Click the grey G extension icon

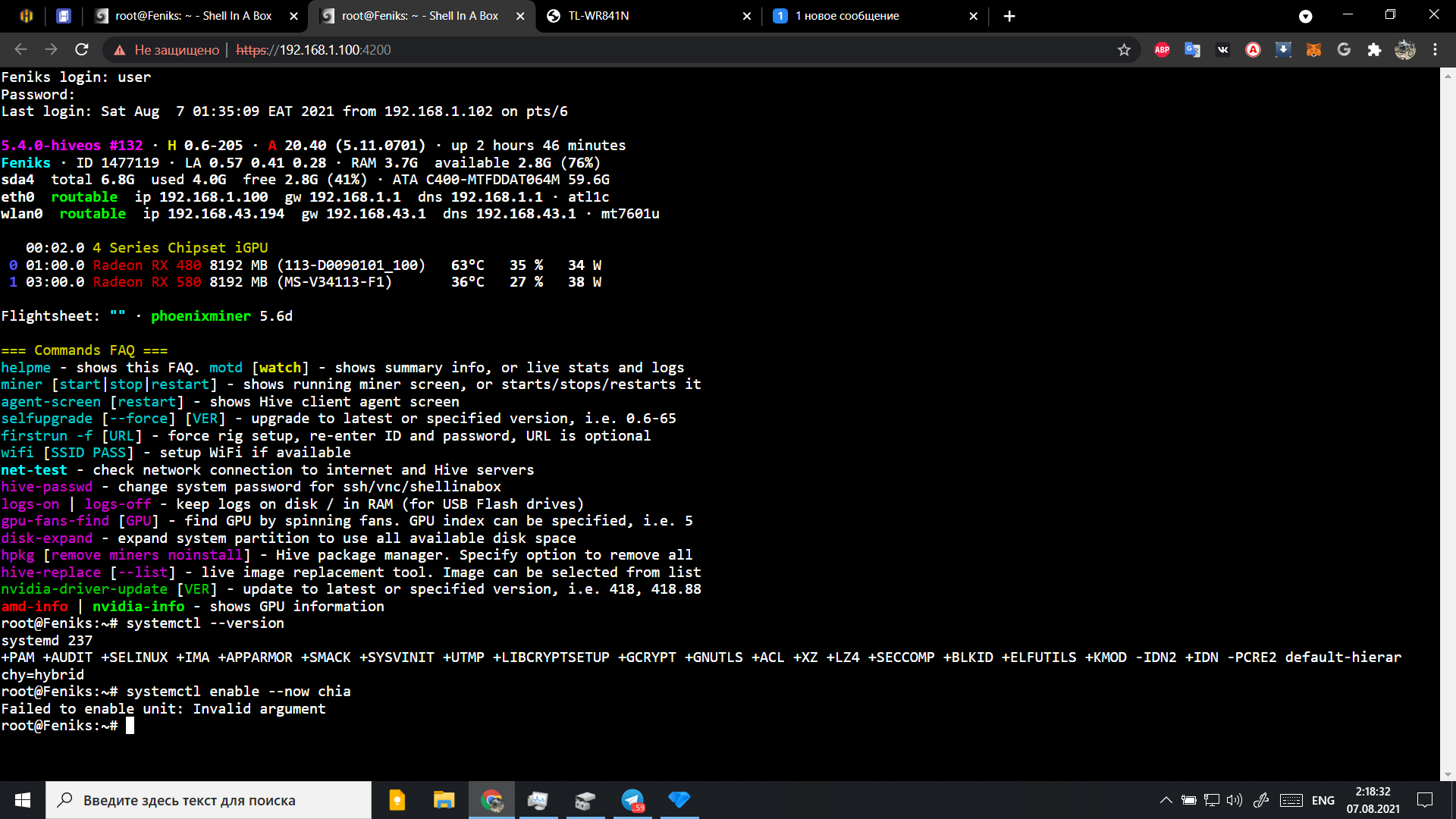[x=1344, y=50]
